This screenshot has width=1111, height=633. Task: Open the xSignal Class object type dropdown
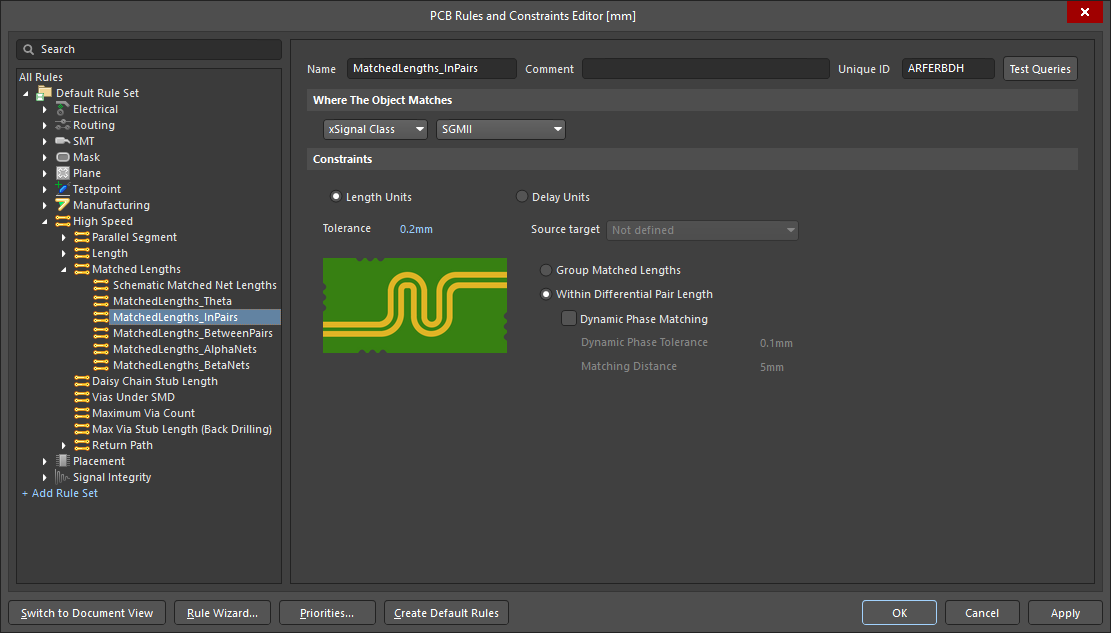376,129
